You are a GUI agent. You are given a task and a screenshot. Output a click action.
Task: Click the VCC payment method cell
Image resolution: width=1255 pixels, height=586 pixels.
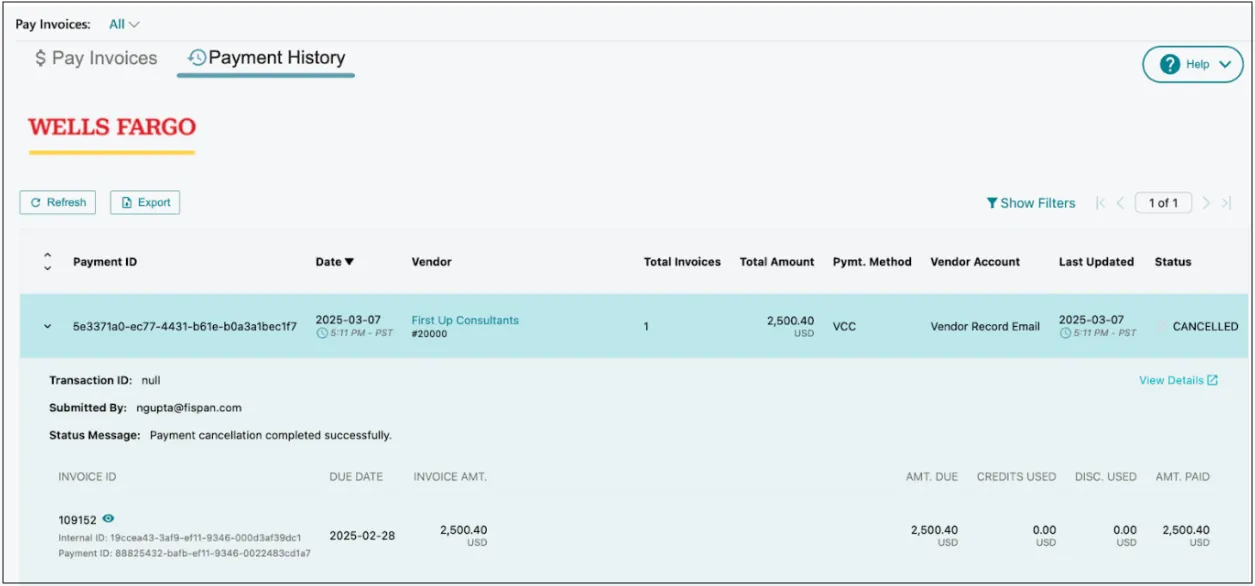pyautogui.click(x=844, y=326)
